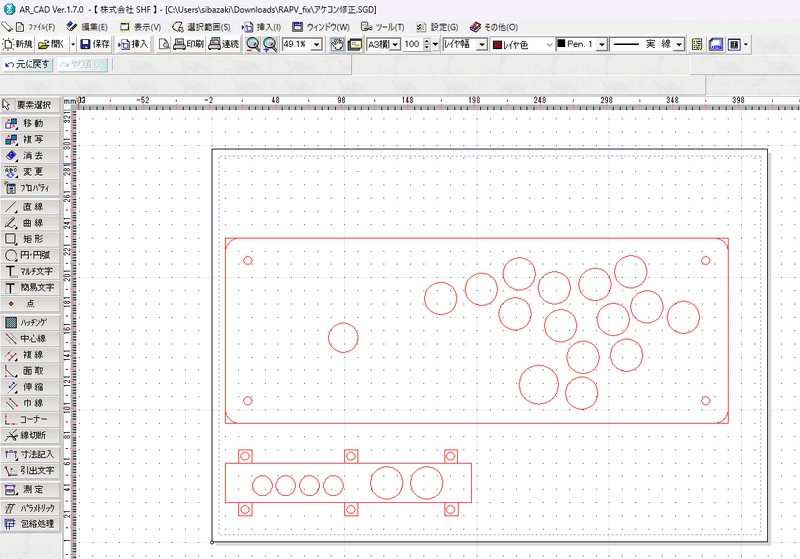Activate the ハッチング hatching tool
This screenshot has width=800, height=559.
coord(30,322)
